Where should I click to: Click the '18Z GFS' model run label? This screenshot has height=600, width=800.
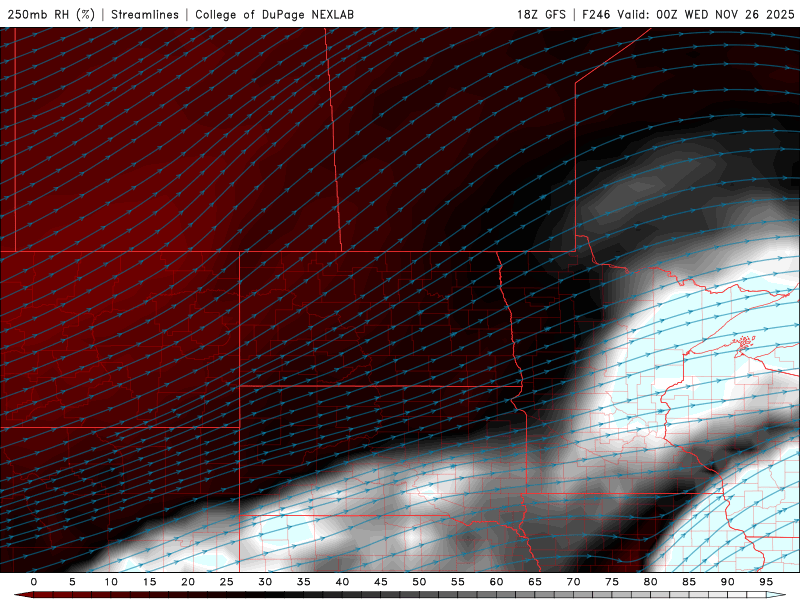coord(541,14)
